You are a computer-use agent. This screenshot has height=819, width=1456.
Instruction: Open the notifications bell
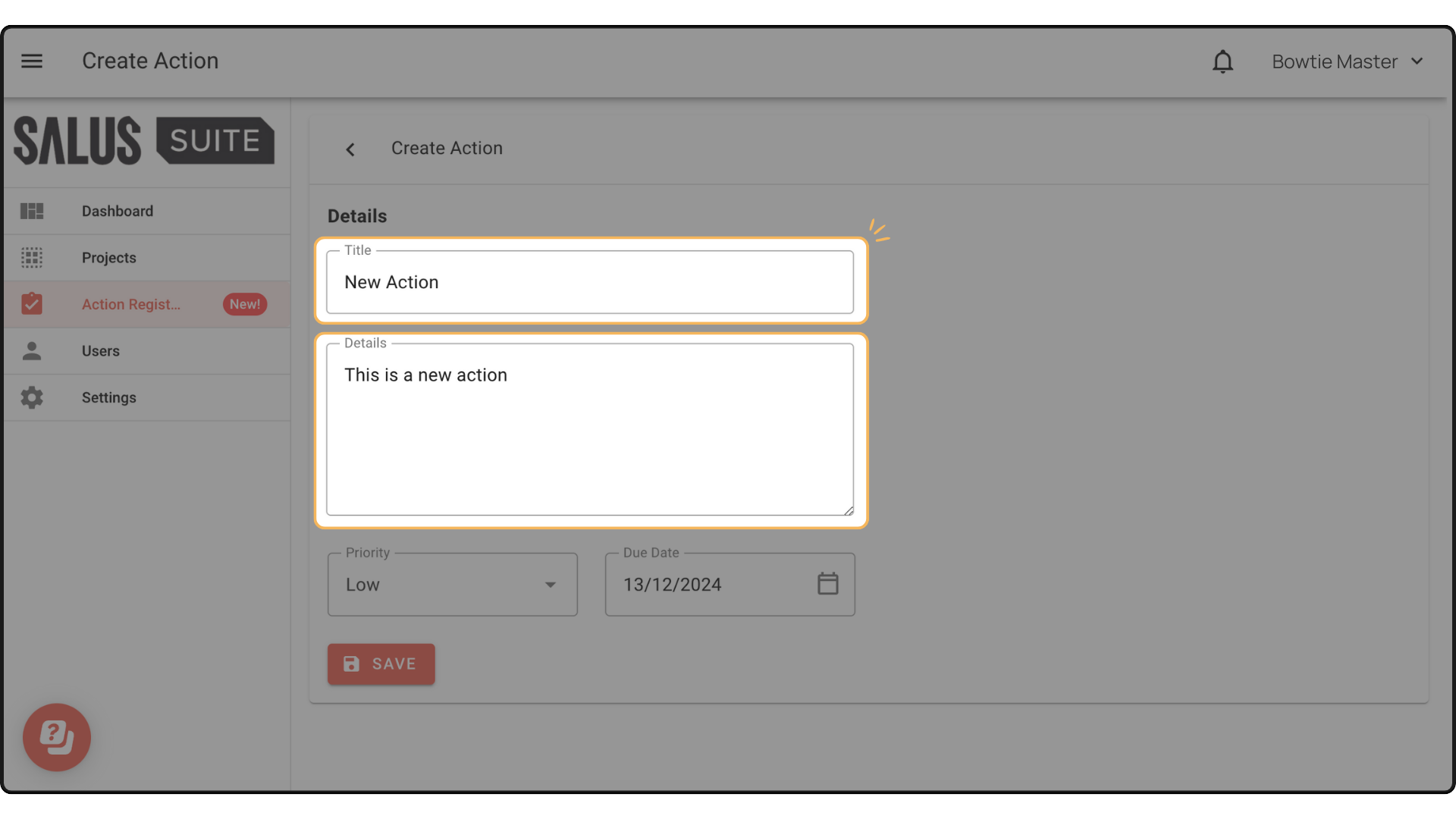[x=1222, y=61]
